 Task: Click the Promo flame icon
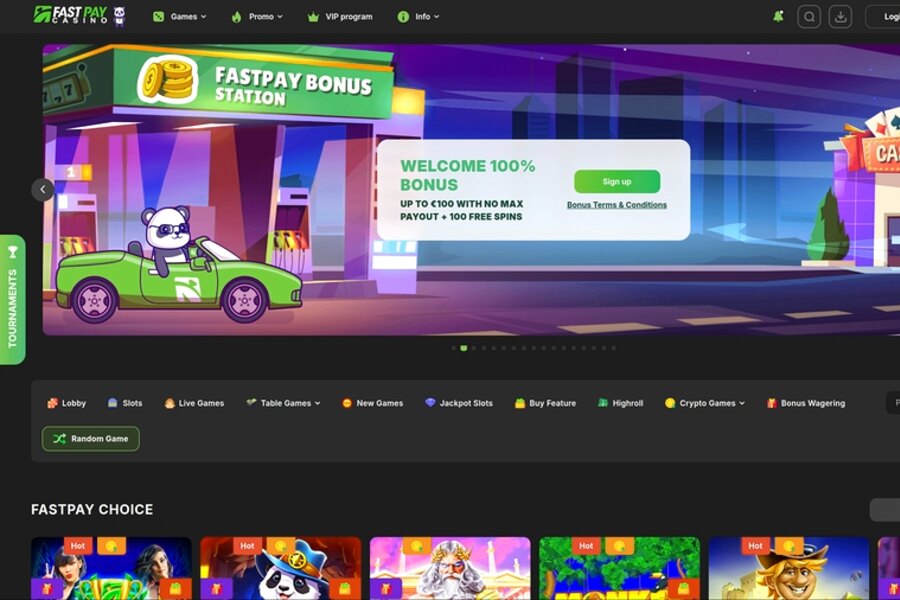point(236,17)
